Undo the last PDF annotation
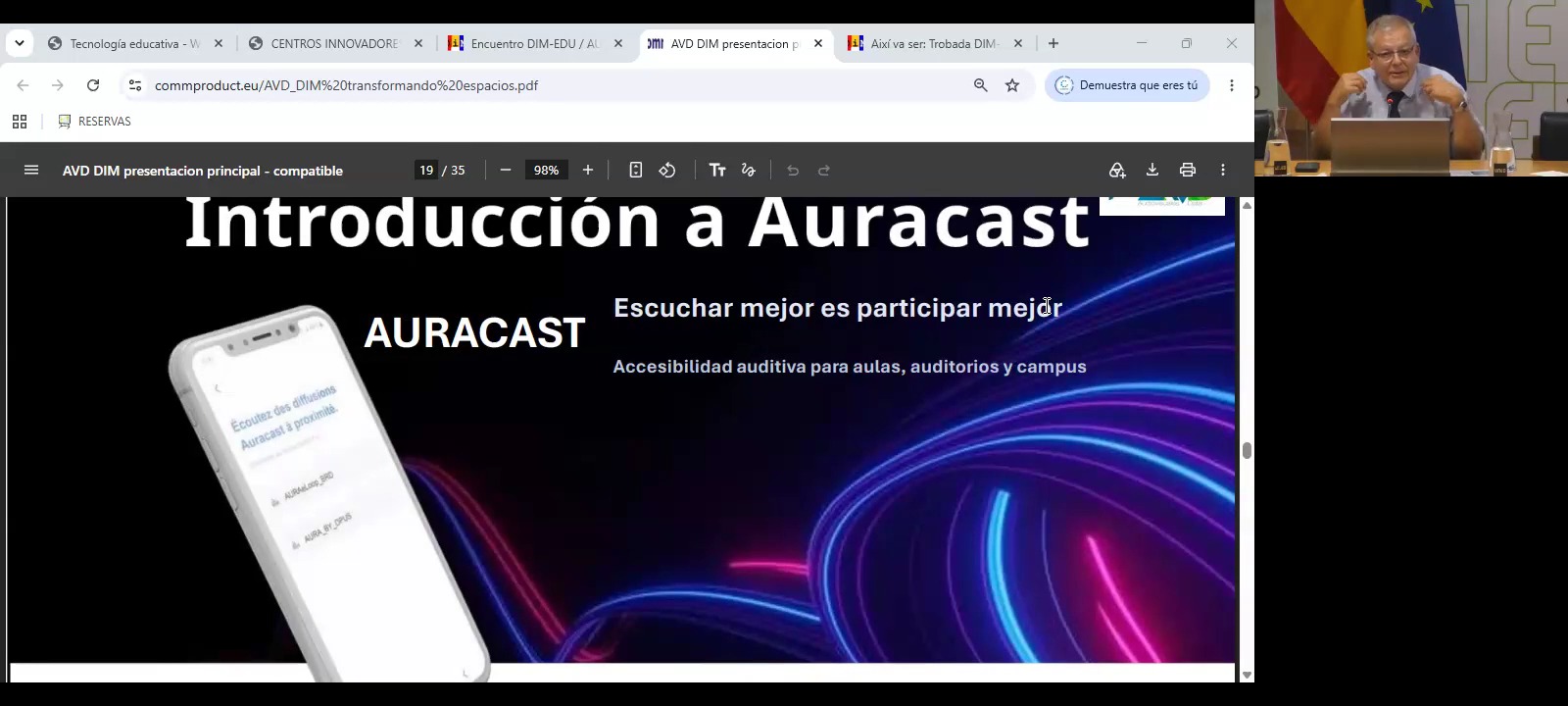1568x706 pixels. click(x=793, y=170)
